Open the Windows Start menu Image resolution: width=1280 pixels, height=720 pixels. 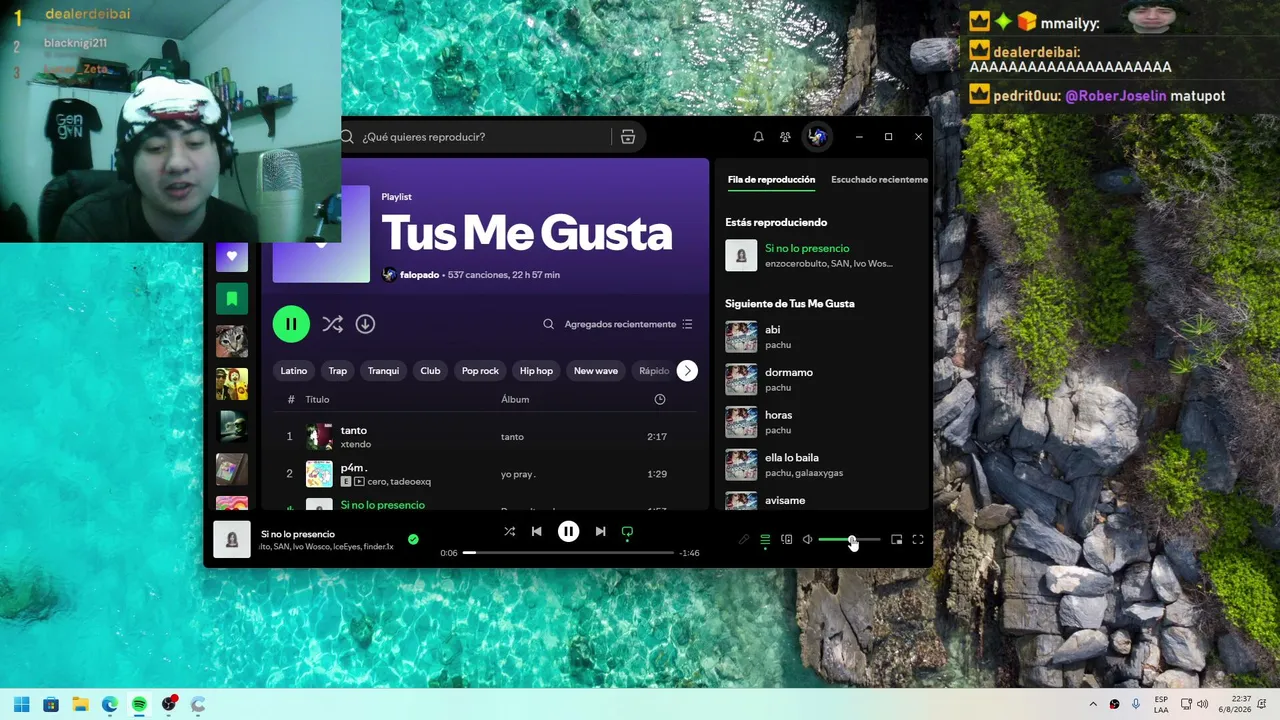click(x=22, y=705)
